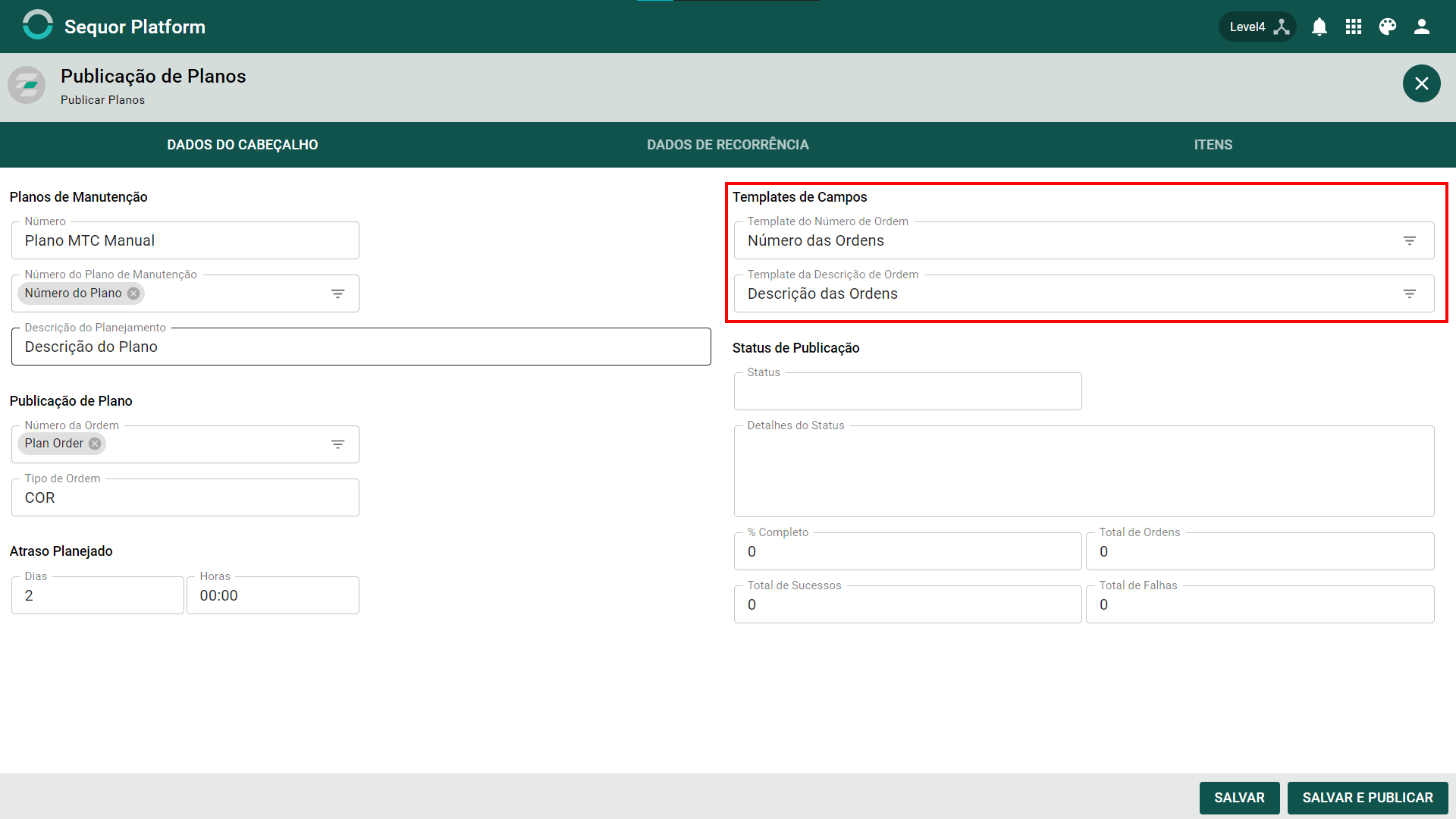Viewport: 1456px width, 819px height.
Task: Click the Plan Order chip label
Action: (x=54, y=444)
